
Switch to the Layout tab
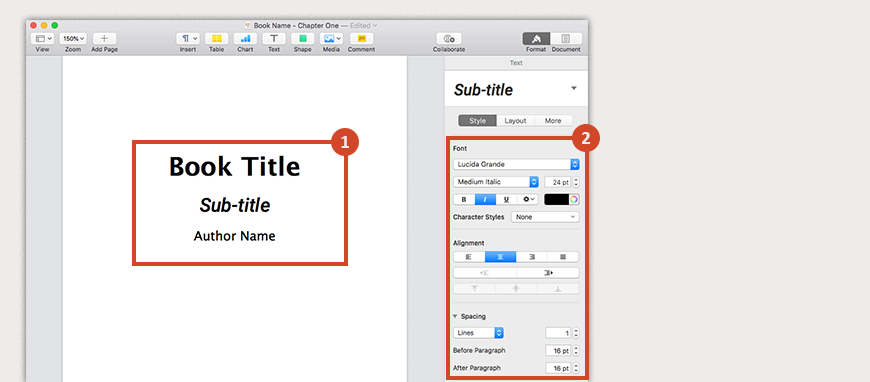[515, 120]
